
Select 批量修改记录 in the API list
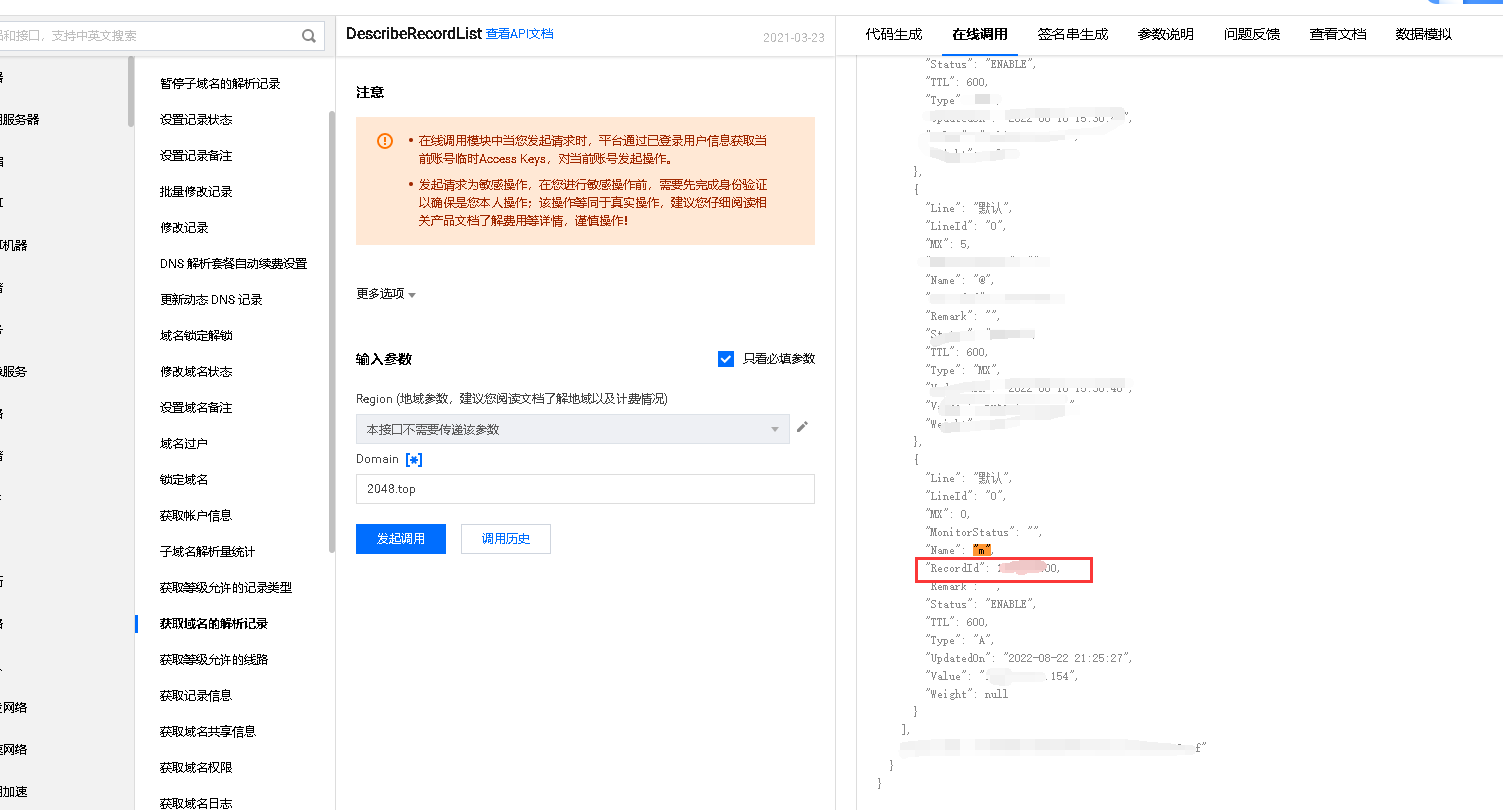196,192
